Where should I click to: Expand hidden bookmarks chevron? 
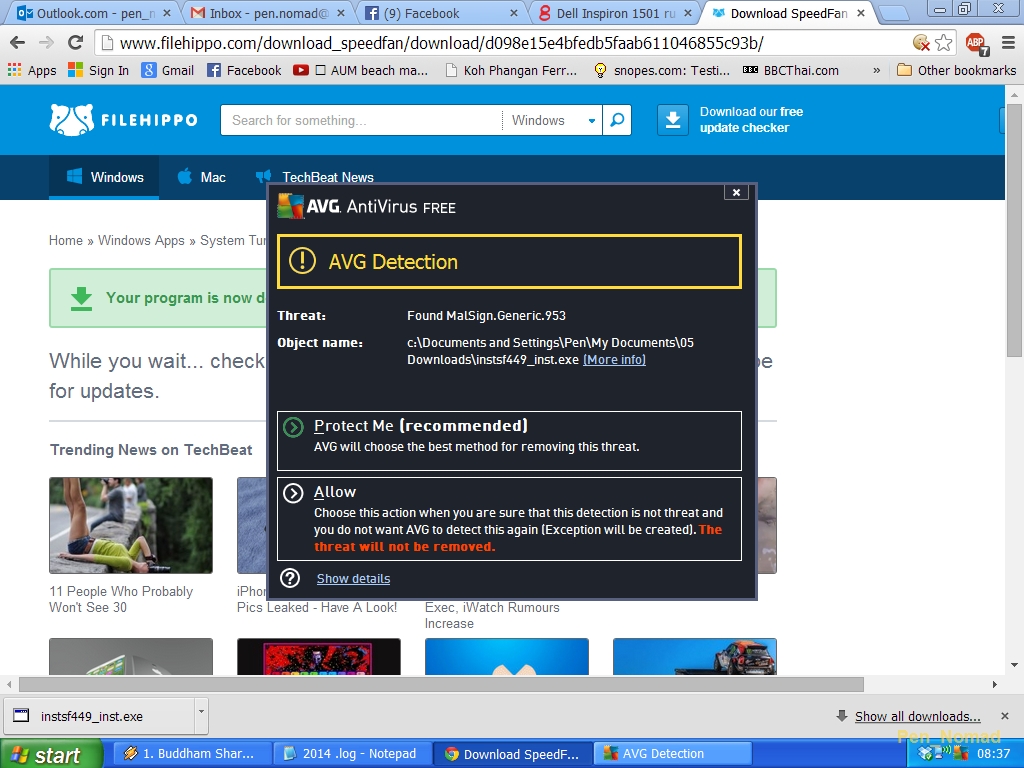(876, 70)
